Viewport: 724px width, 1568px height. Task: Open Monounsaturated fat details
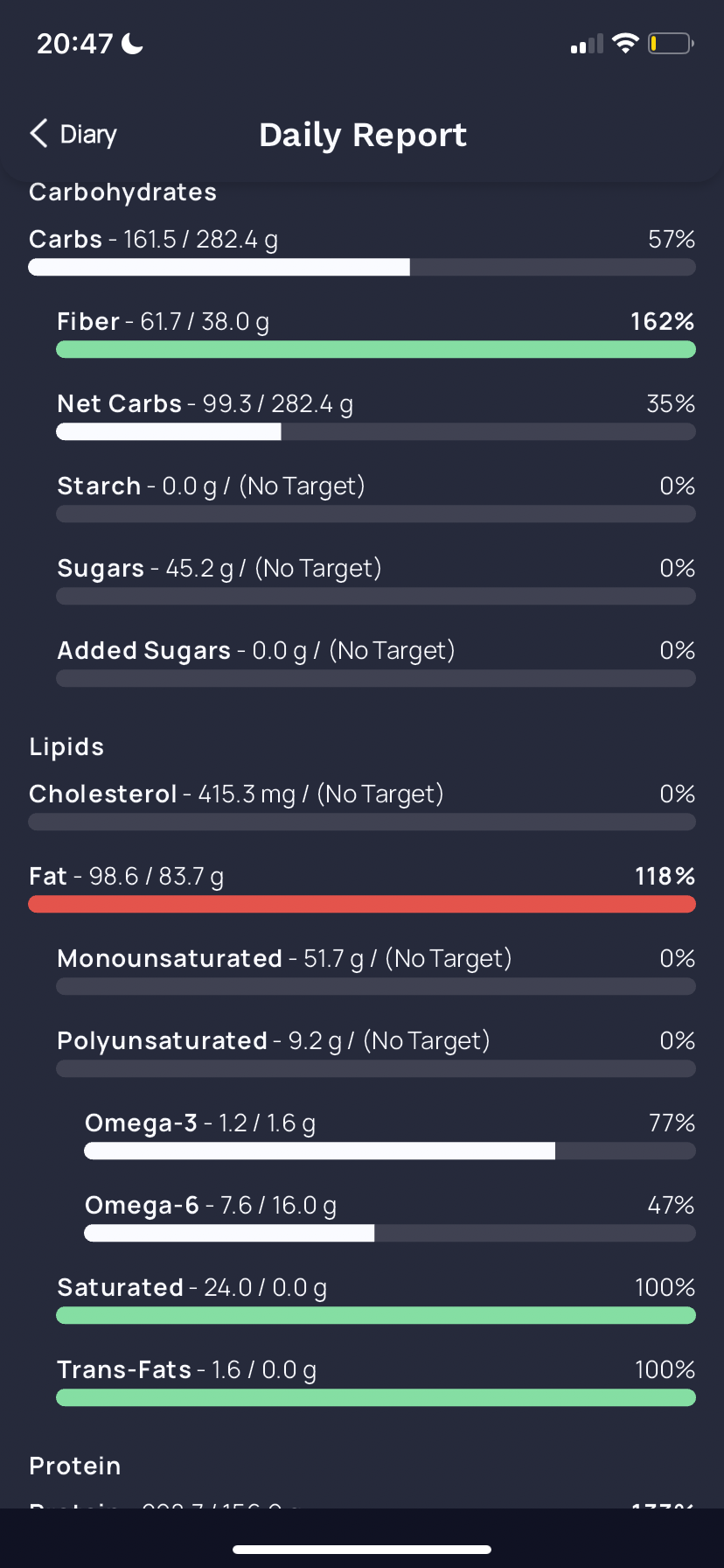tap(376, 971)
